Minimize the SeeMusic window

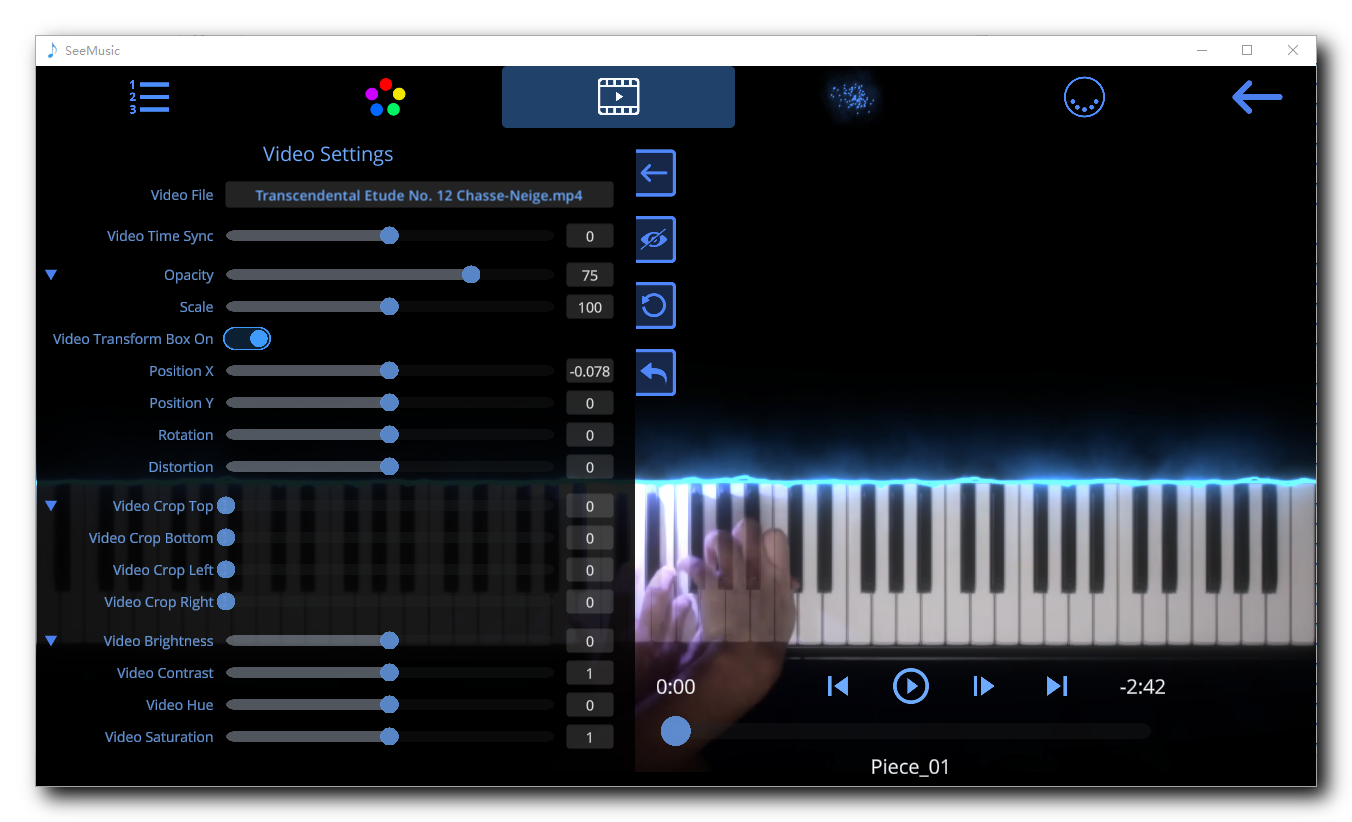tap(1201, 50)
